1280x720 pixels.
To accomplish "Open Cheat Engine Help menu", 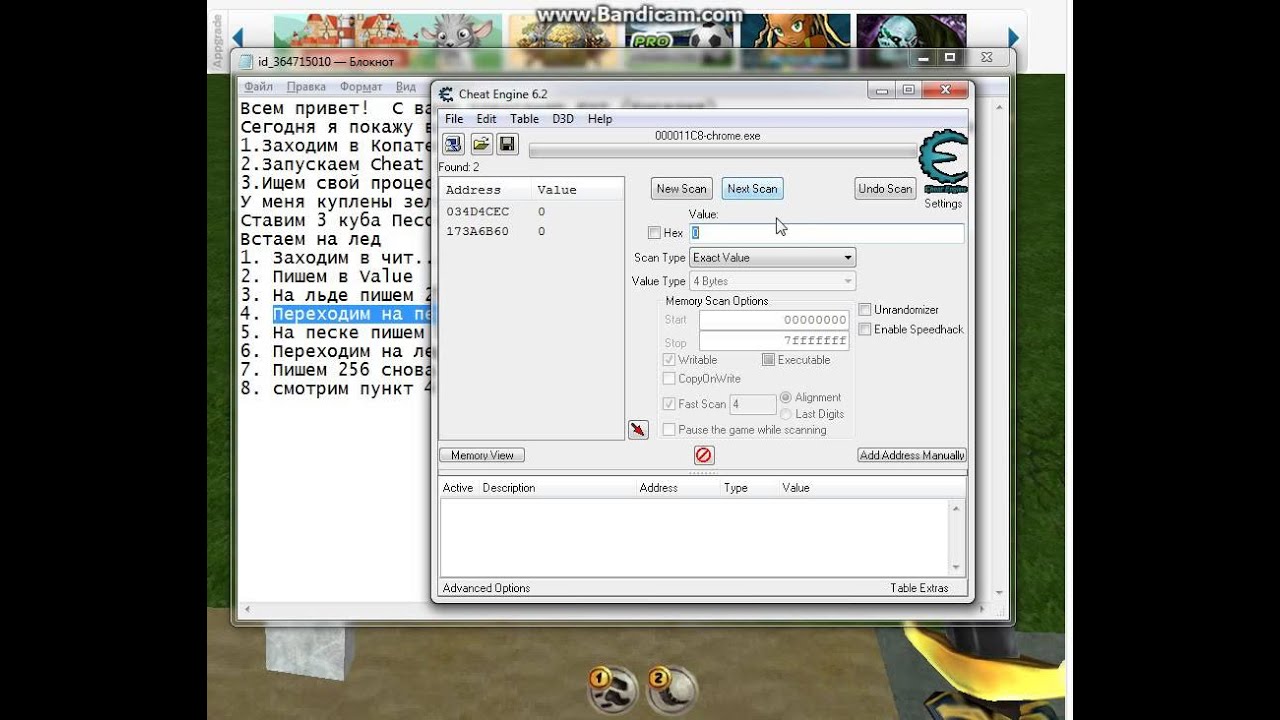I will pyautogui.click(x=600, y=119).
